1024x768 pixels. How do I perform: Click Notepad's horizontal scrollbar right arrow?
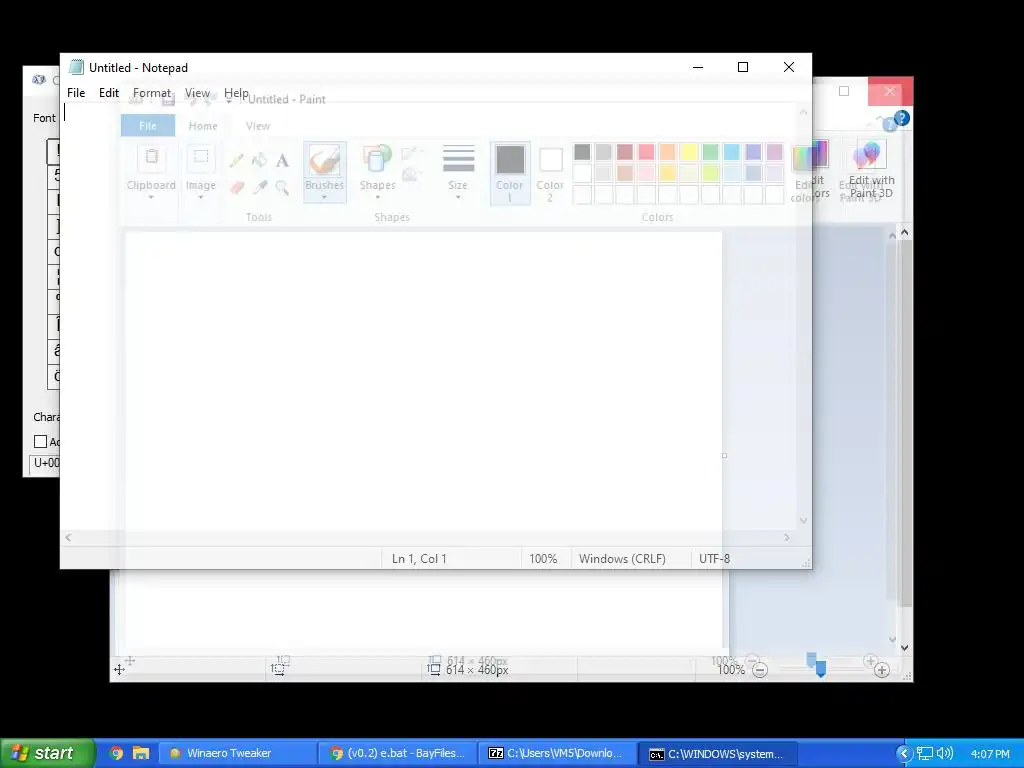point(787,537)
